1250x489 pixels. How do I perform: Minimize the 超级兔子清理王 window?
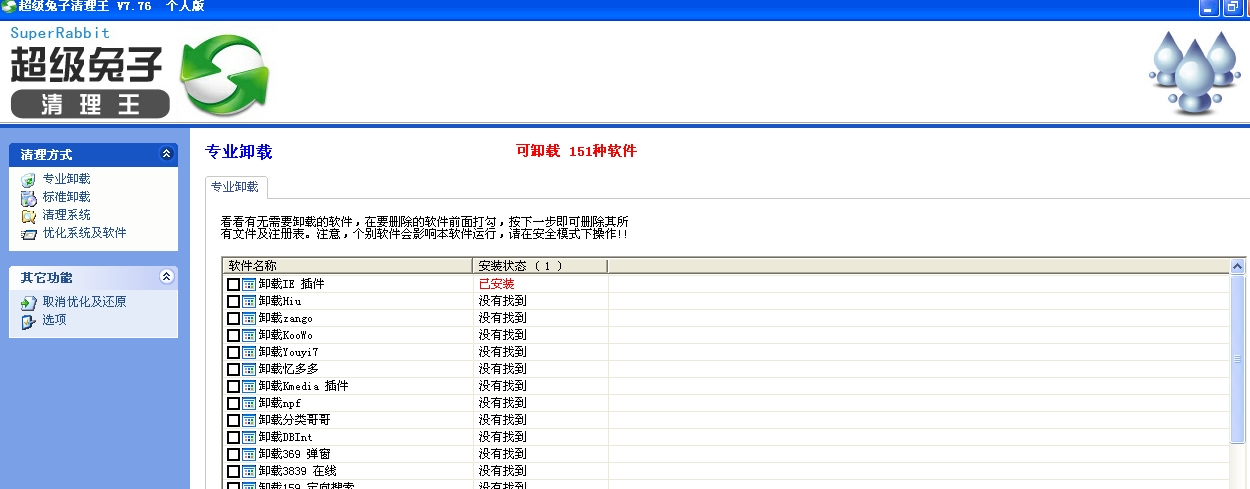1209,7
